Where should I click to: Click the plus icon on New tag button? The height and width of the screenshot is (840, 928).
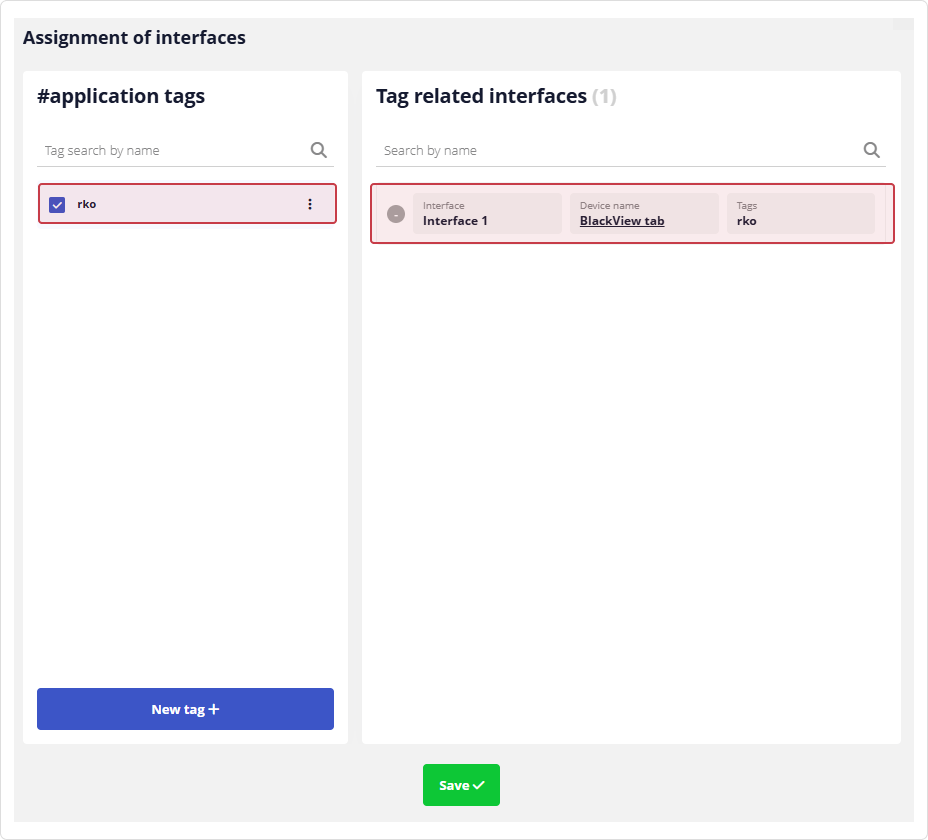pyautogui.click(x=214, y=709)
